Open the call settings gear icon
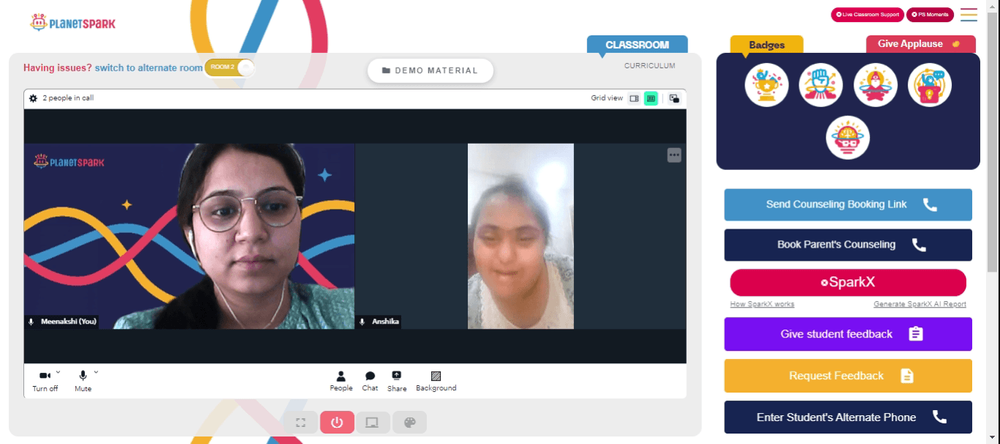The image size is (1000, 444). (x=33, y=98)
